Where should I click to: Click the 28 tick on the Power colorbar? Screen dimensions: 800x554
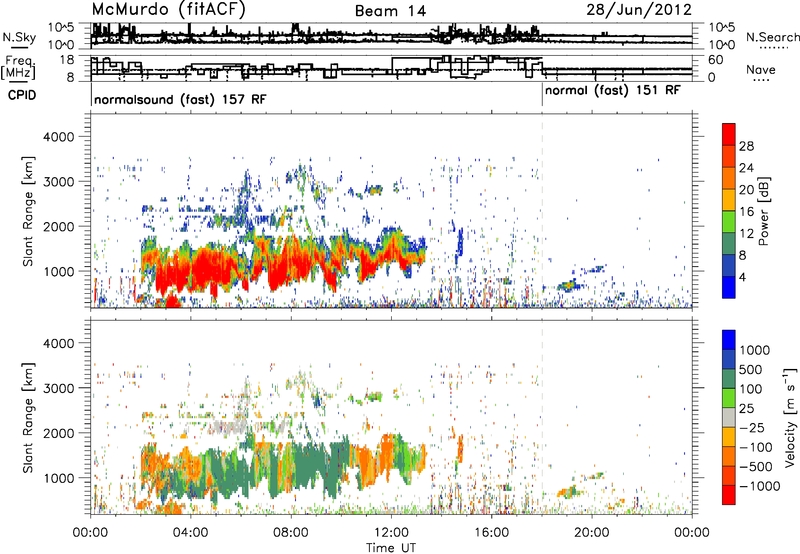tap(746, 146)
